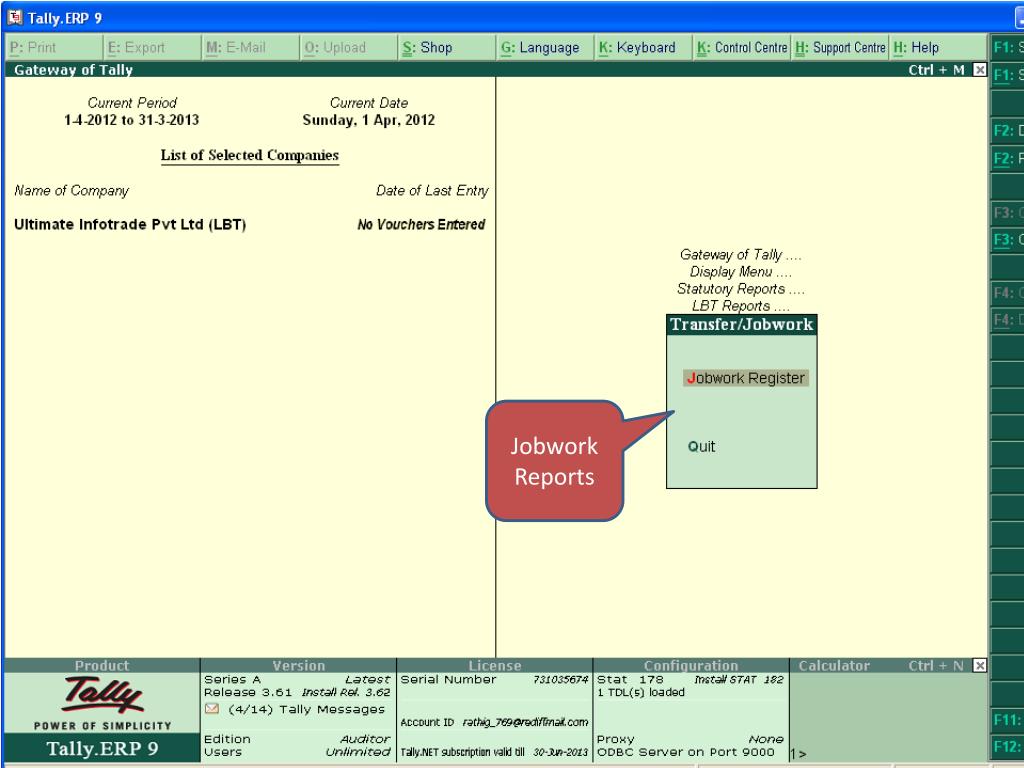Screen dimensions: 1024x768
Task: Click 'Release 3.61' in the Version panel
Action: point(248,692)
